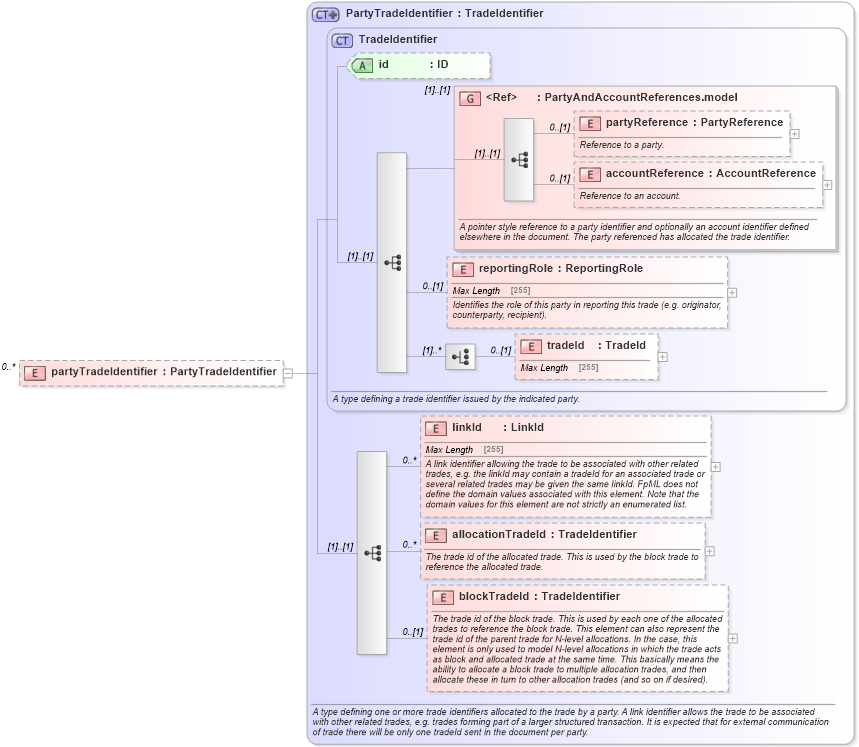Select the tall sequence compositor in TradeIdentifier
Image resolution: width=859 pixels, height=747 pixels.
pos(392,262)
